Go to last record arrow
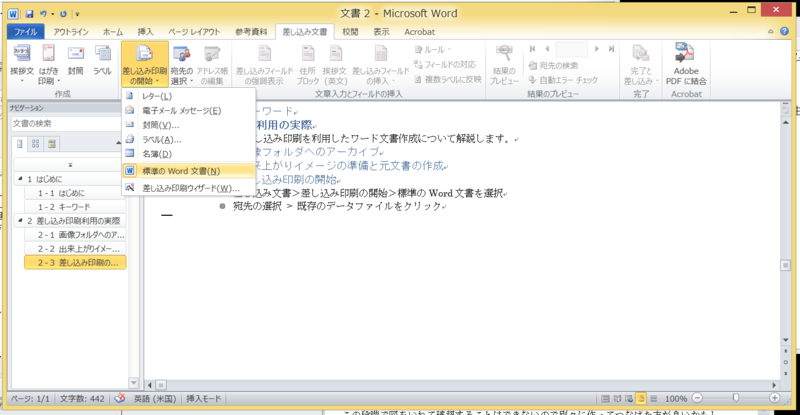This screenshot has height=415, width=800. click(611, 49)
